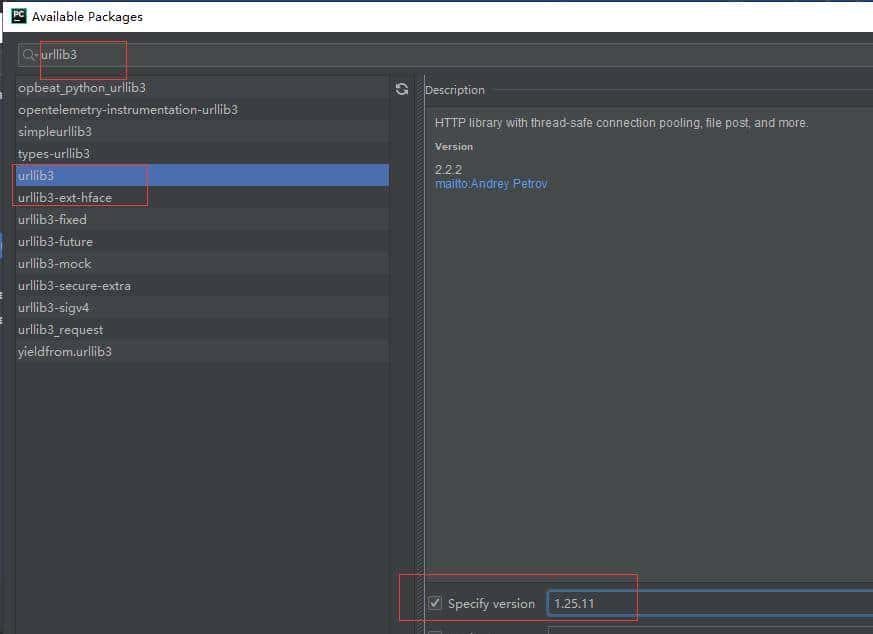The height and width of the screenshot is (634, 873).
Task: Select opbeat_python_urllib3 in the list
Action: [x=82, y=88]
